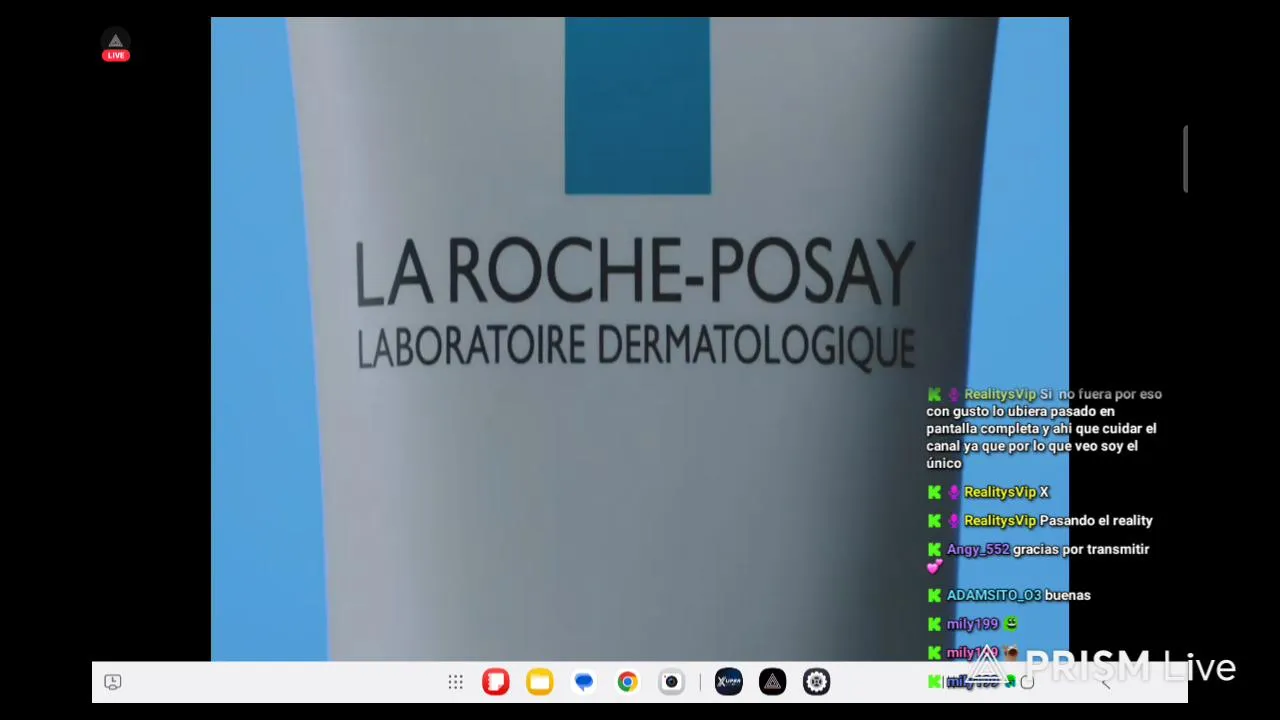
Task: Open the Camera app in the taskbar
Action: [x=672, y=682]
